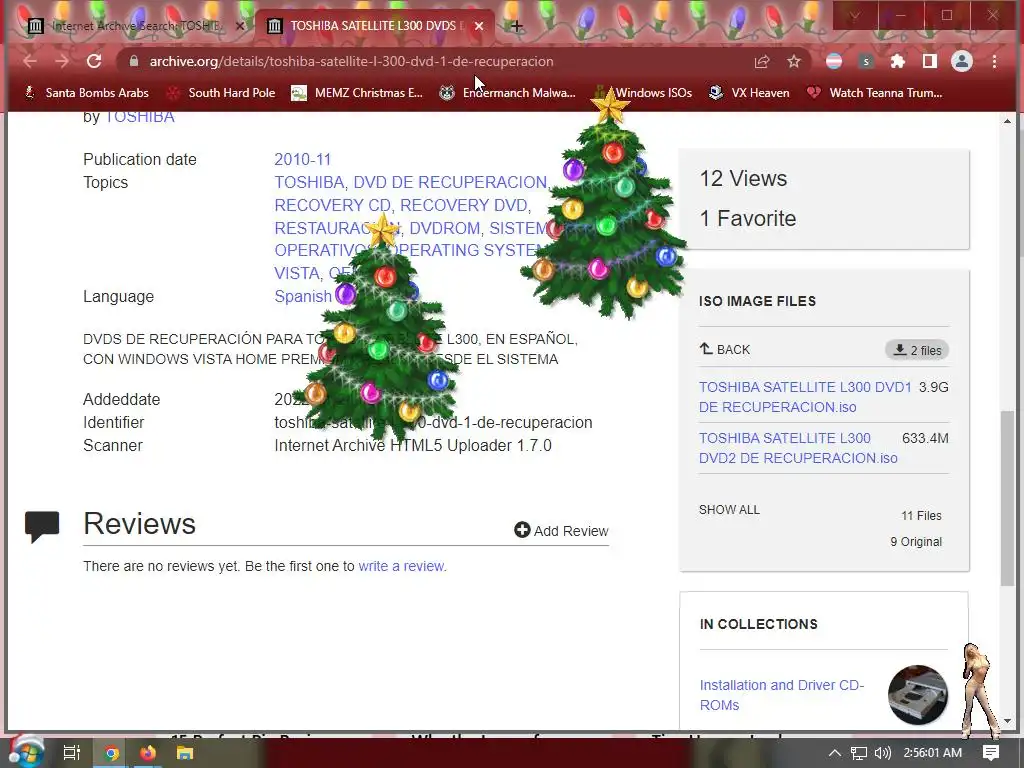Open the DVDROM topic link

point(445,228)
